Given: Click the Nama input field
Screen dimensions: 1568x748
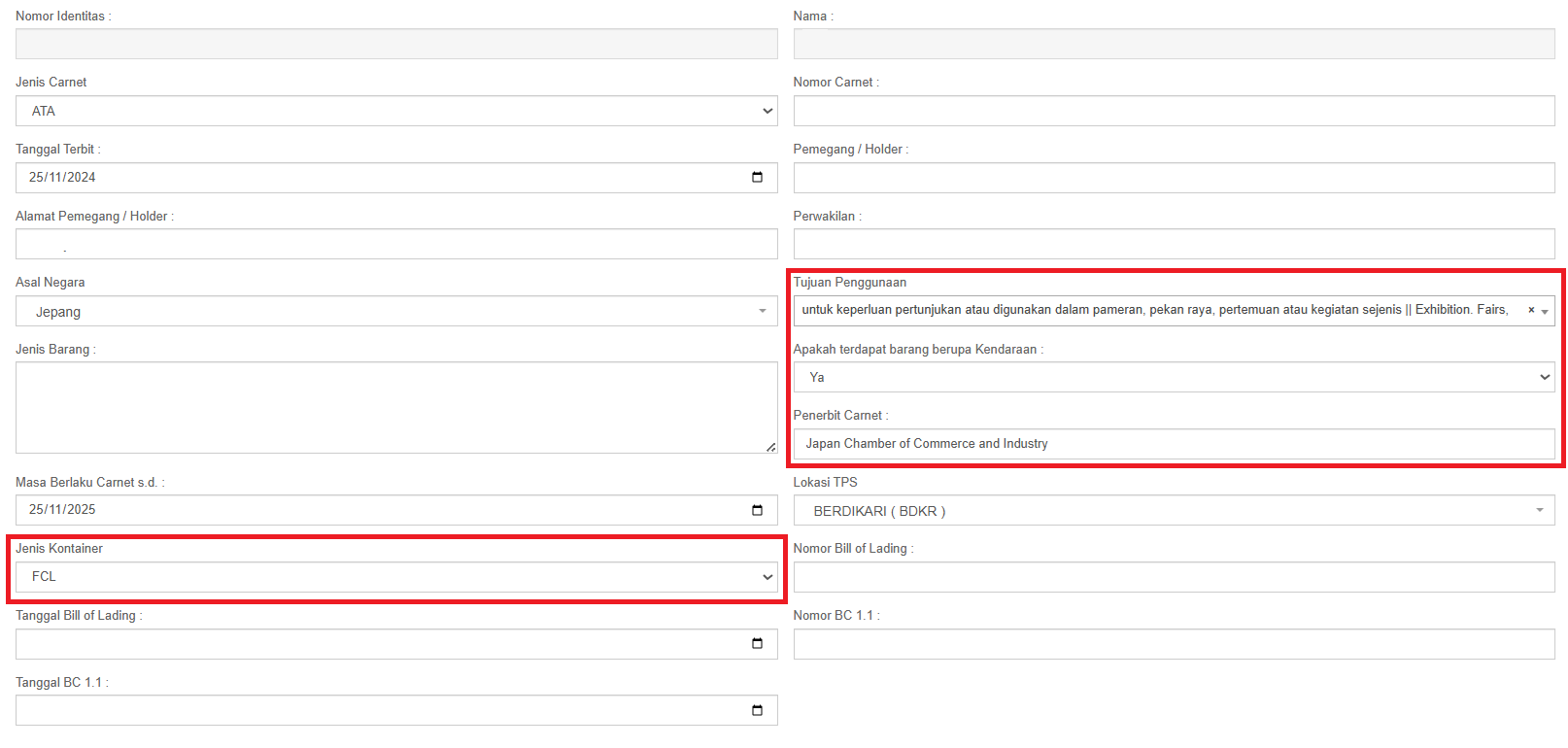Looking at the screenshot, I should coord(1174,44).
